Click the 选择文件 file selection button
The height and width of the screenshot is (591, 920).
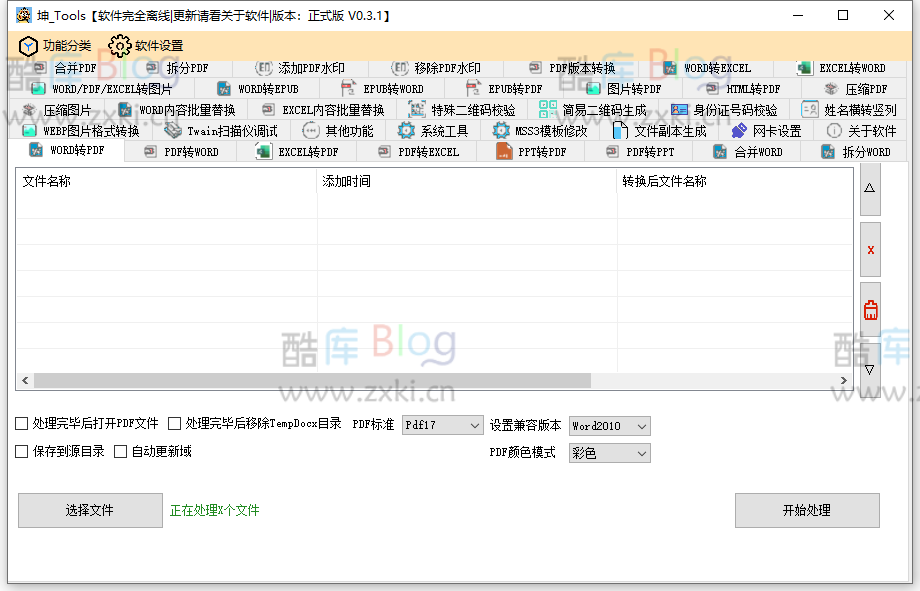tap(89, 510)
